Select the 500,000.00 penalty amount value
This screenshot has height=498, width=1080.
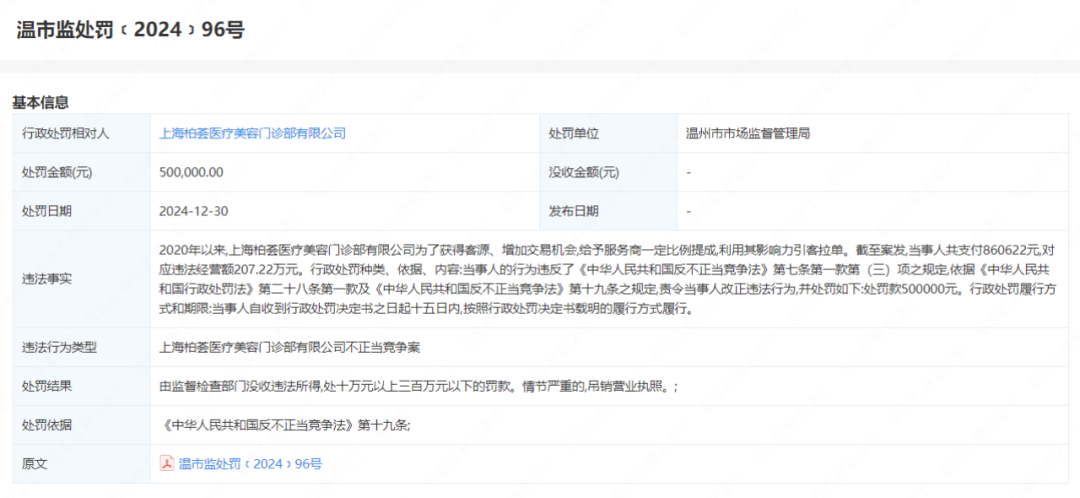tap(191, 172)
